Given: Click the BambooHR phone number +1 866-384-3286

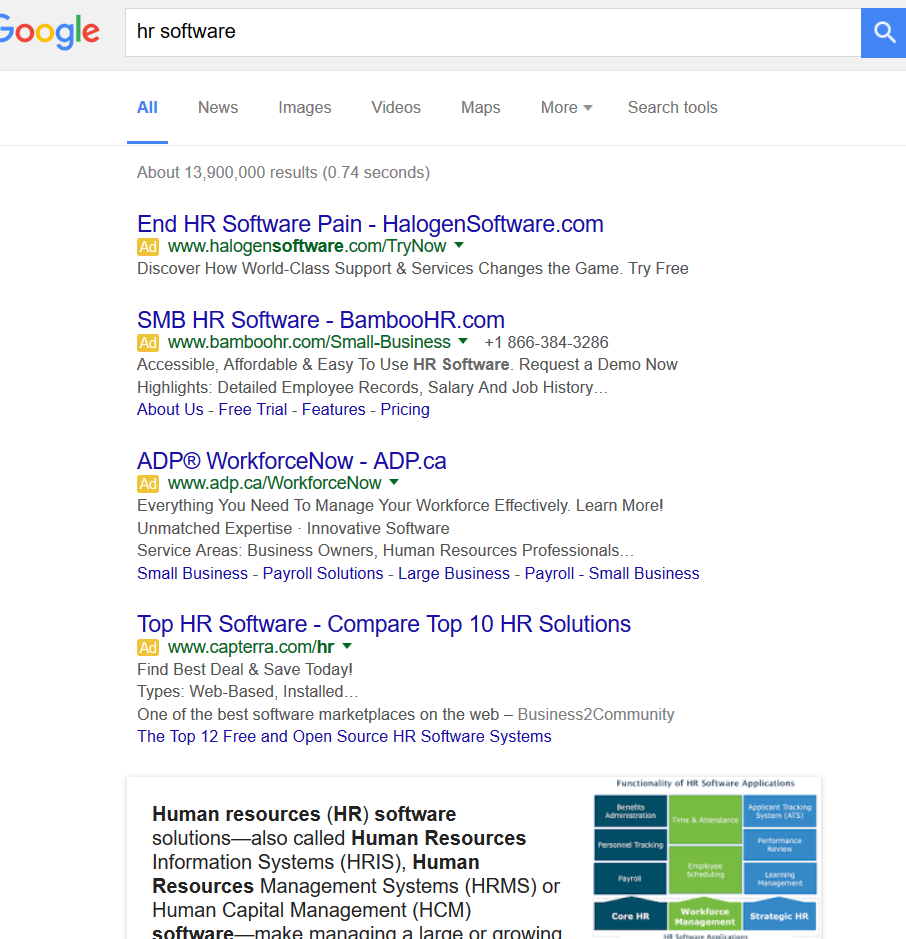Looking at the screenshot, I should [x=547, y=343].
